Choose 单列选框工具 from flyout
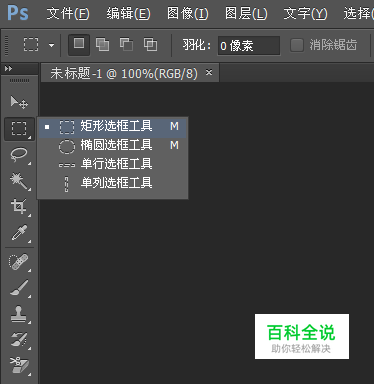Viewport: 374px width, 384px height. (x=113, y=183)
